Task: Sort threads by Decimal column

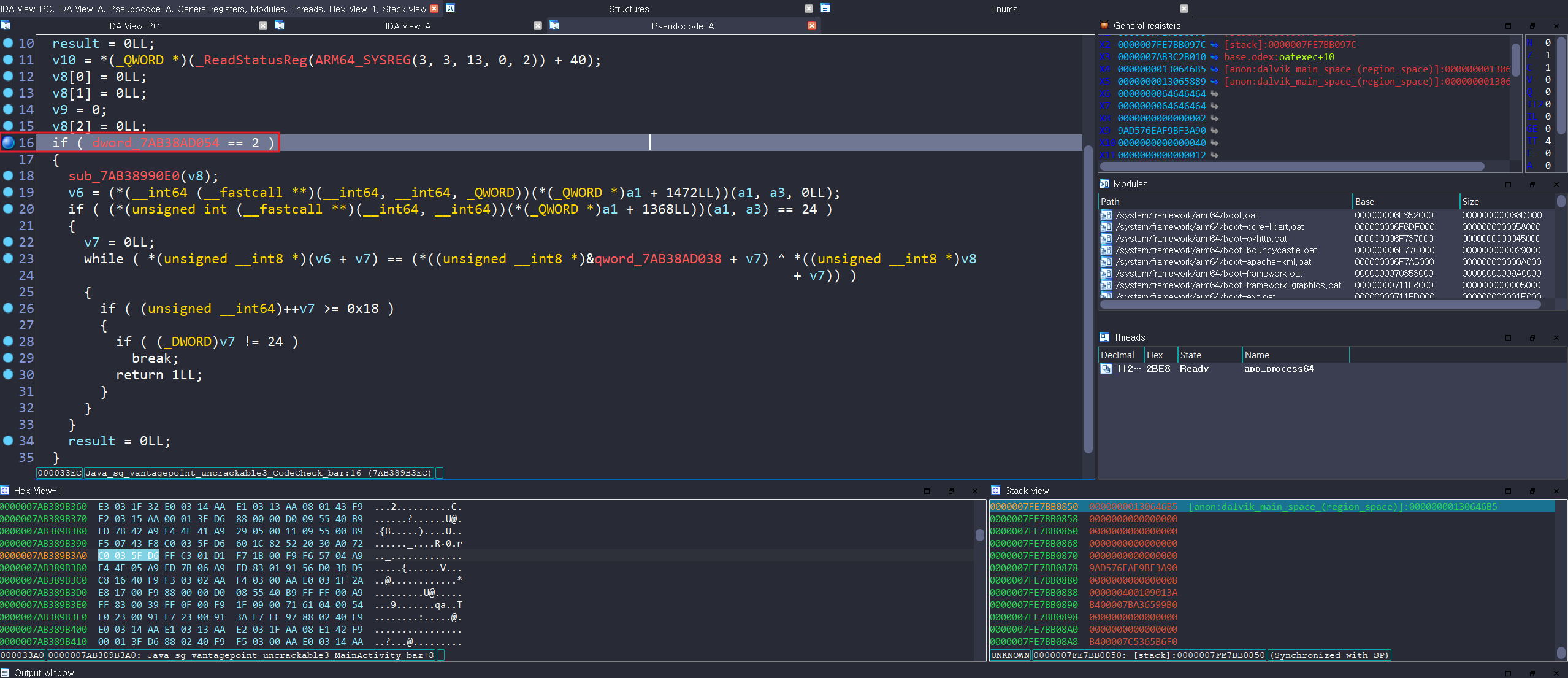Action: point(1121,355)
